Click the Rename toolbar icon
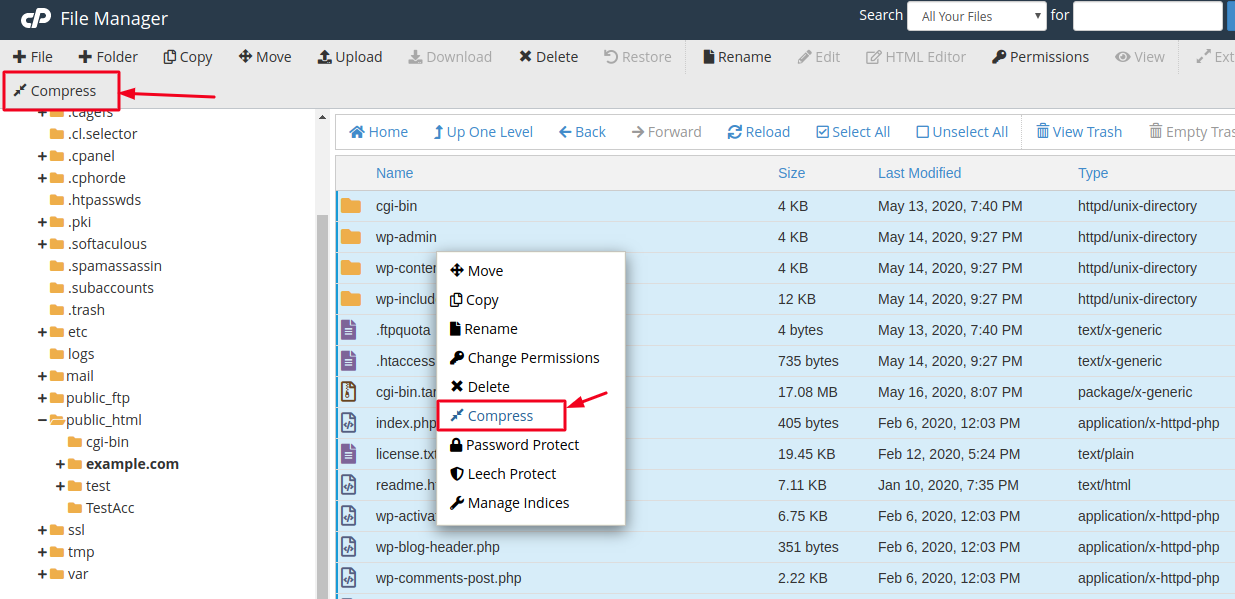 click(736, 56)
